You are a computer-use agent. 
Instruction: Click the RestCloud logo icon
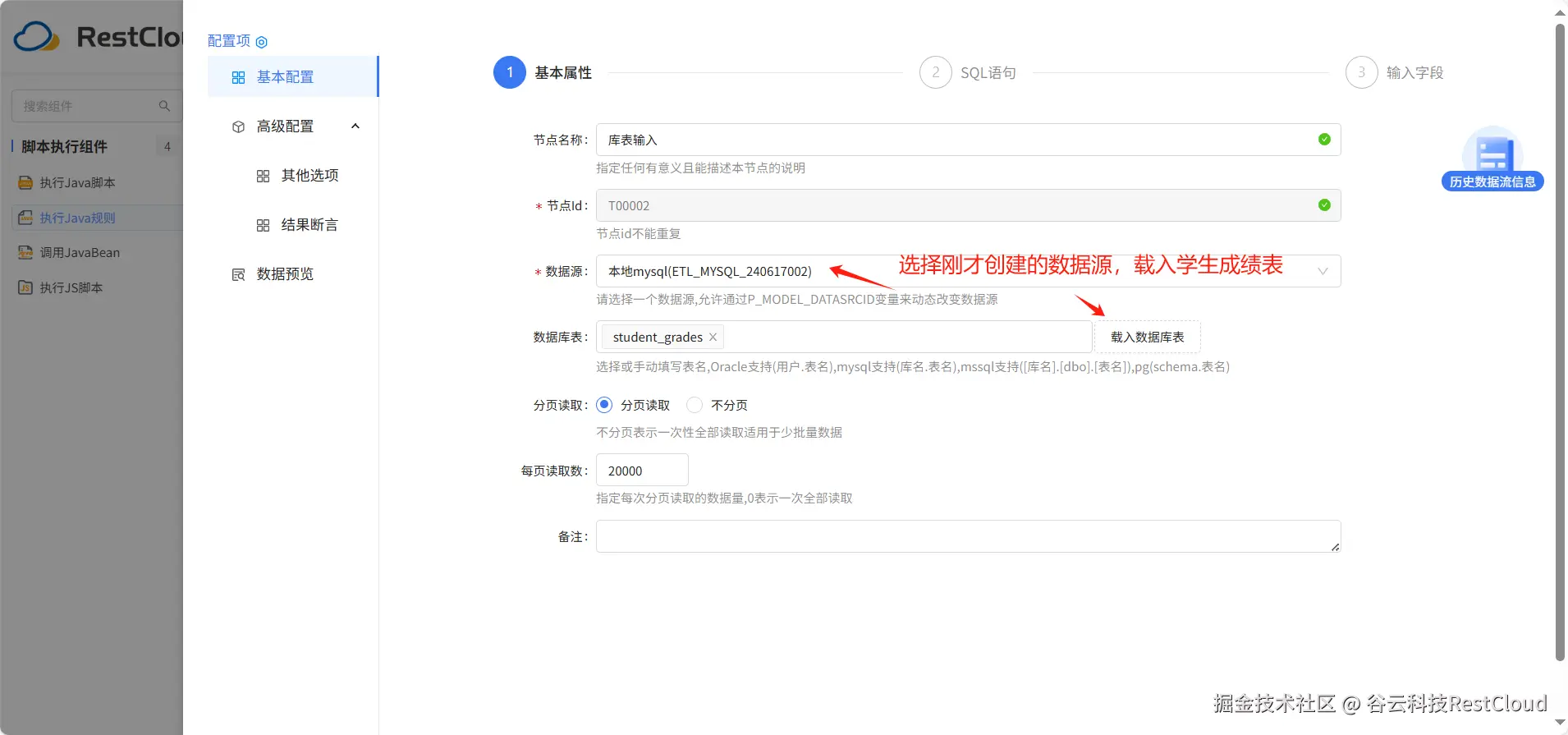(37, 37)
